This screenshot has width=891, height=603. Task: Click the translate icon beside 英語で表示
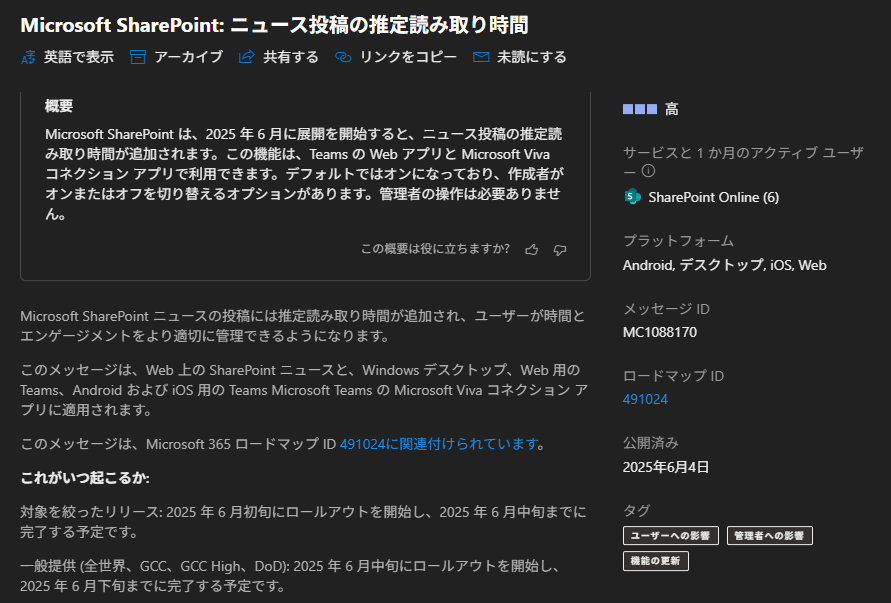pos(28,57)
